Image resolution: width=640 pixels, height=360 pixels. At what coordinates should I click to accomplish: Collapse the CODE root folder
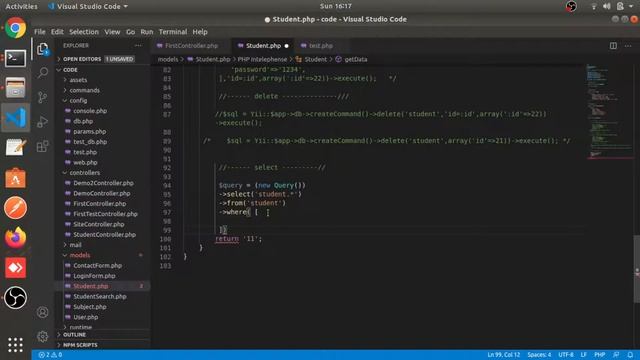(x=70, y=70)
